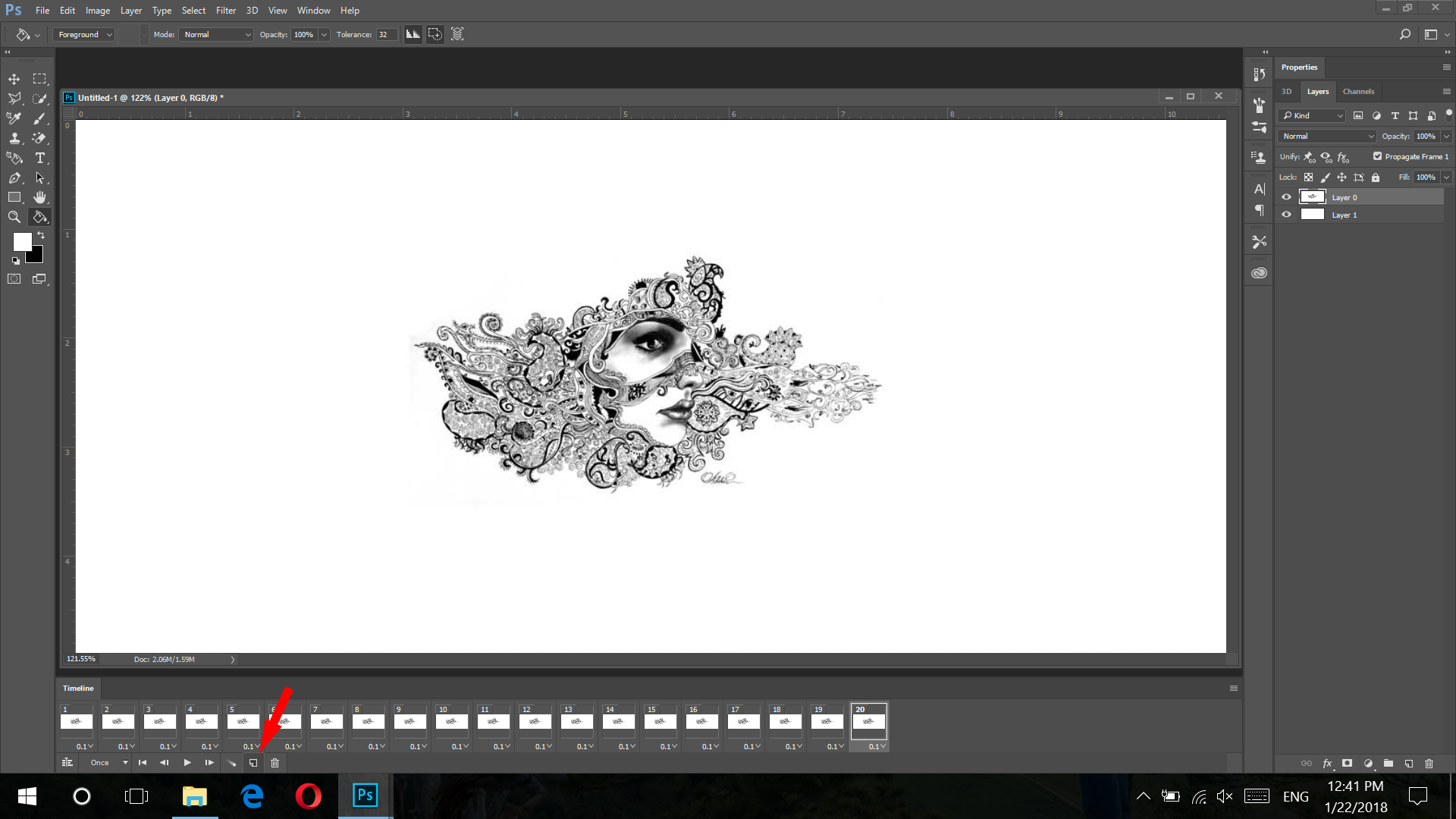This screenshot has width=1456, height=819.
Task: Click the Create new layer icon
Action: [1408, 764]
